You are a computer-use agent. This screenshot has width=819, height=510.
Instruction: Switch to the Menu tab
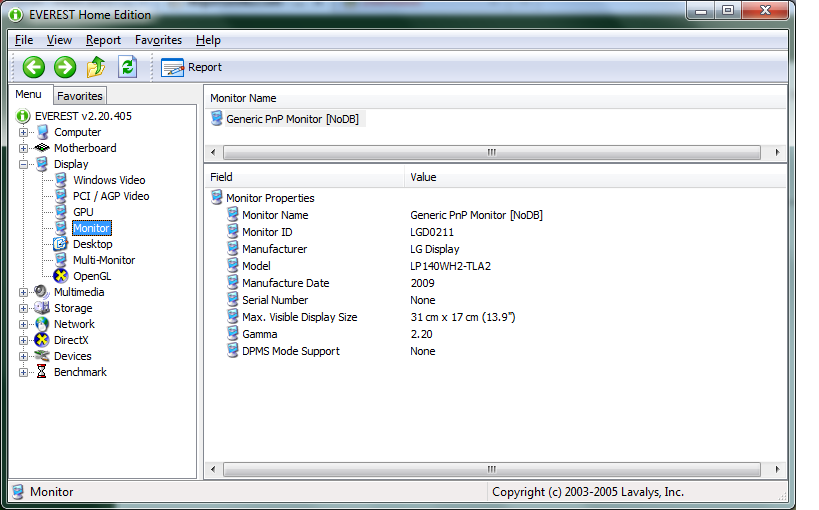tap(28, 94)
